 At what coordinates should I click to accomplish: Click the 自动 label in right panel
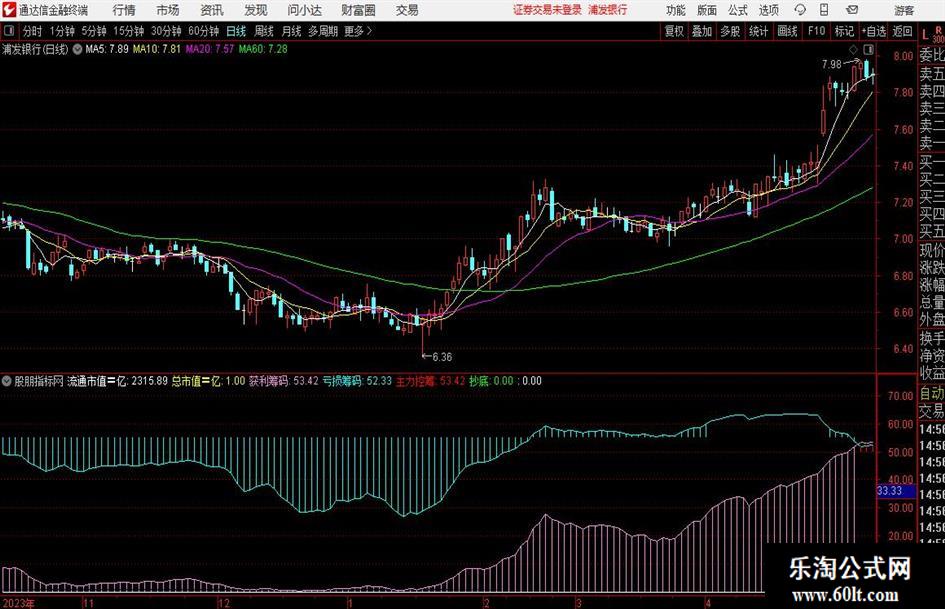932,393
